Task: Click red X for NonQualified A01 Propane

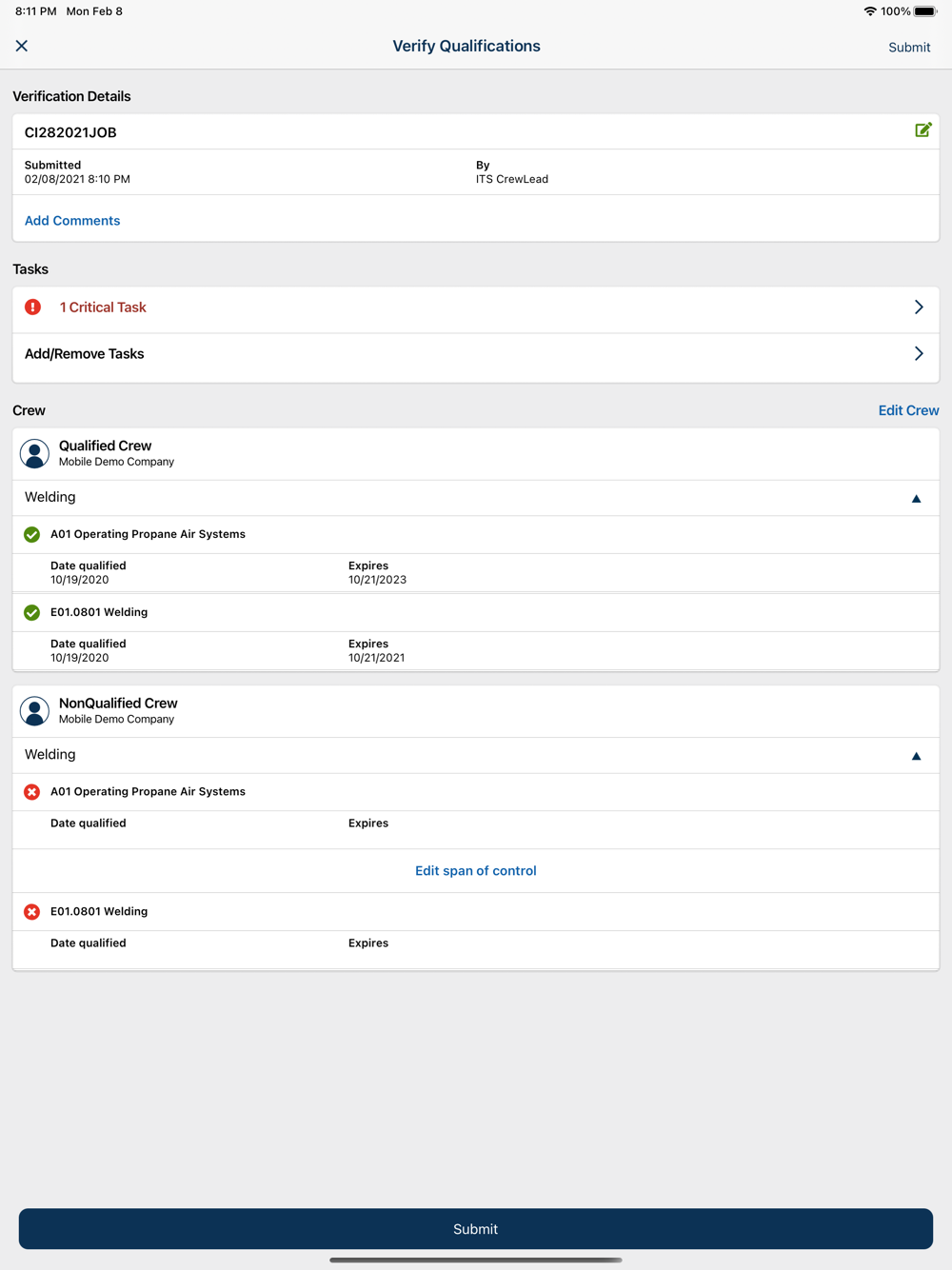Action: (x=32, y=791)
